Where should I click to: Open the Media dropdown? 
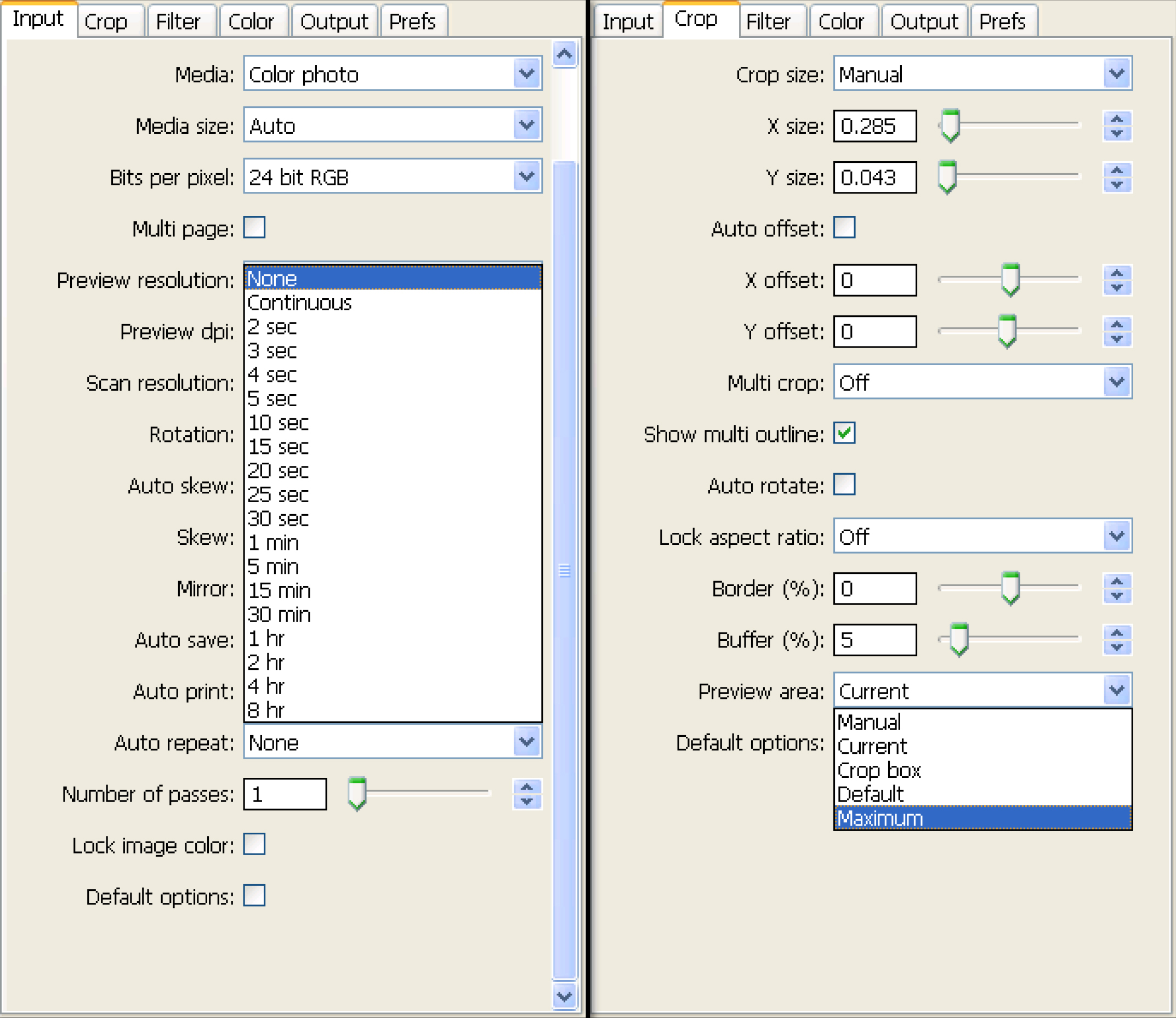coord(527,74)
